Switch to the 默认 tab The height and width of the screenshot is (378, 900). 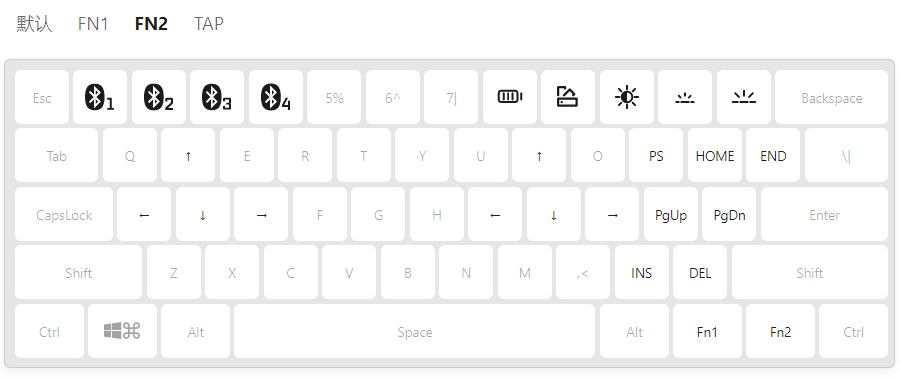pyautogui.click(x=34, y=24)
